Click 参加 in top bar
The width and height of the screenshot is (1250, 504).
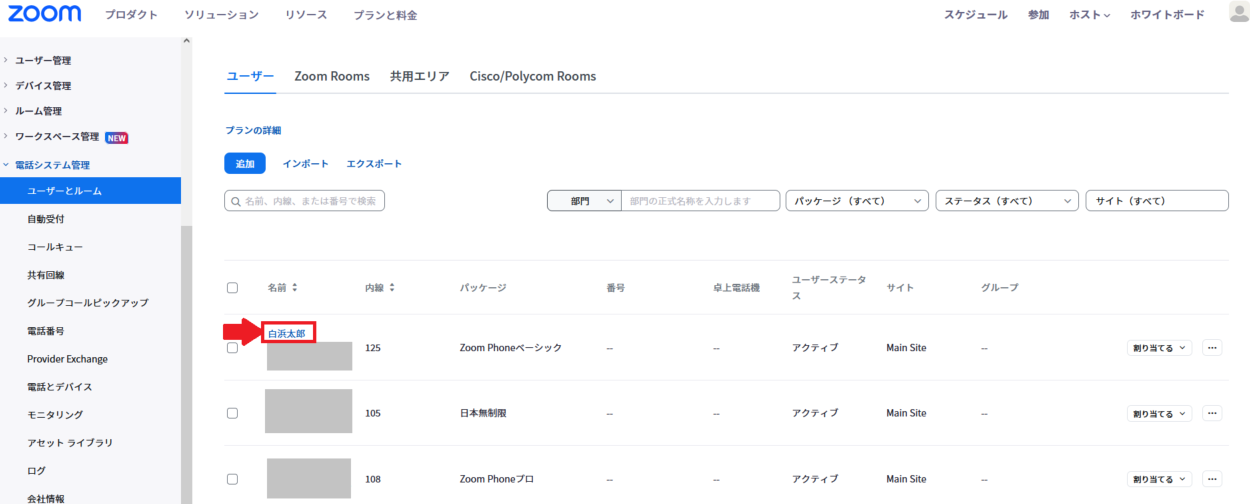pyautogui.click(x=1038, y=15)
